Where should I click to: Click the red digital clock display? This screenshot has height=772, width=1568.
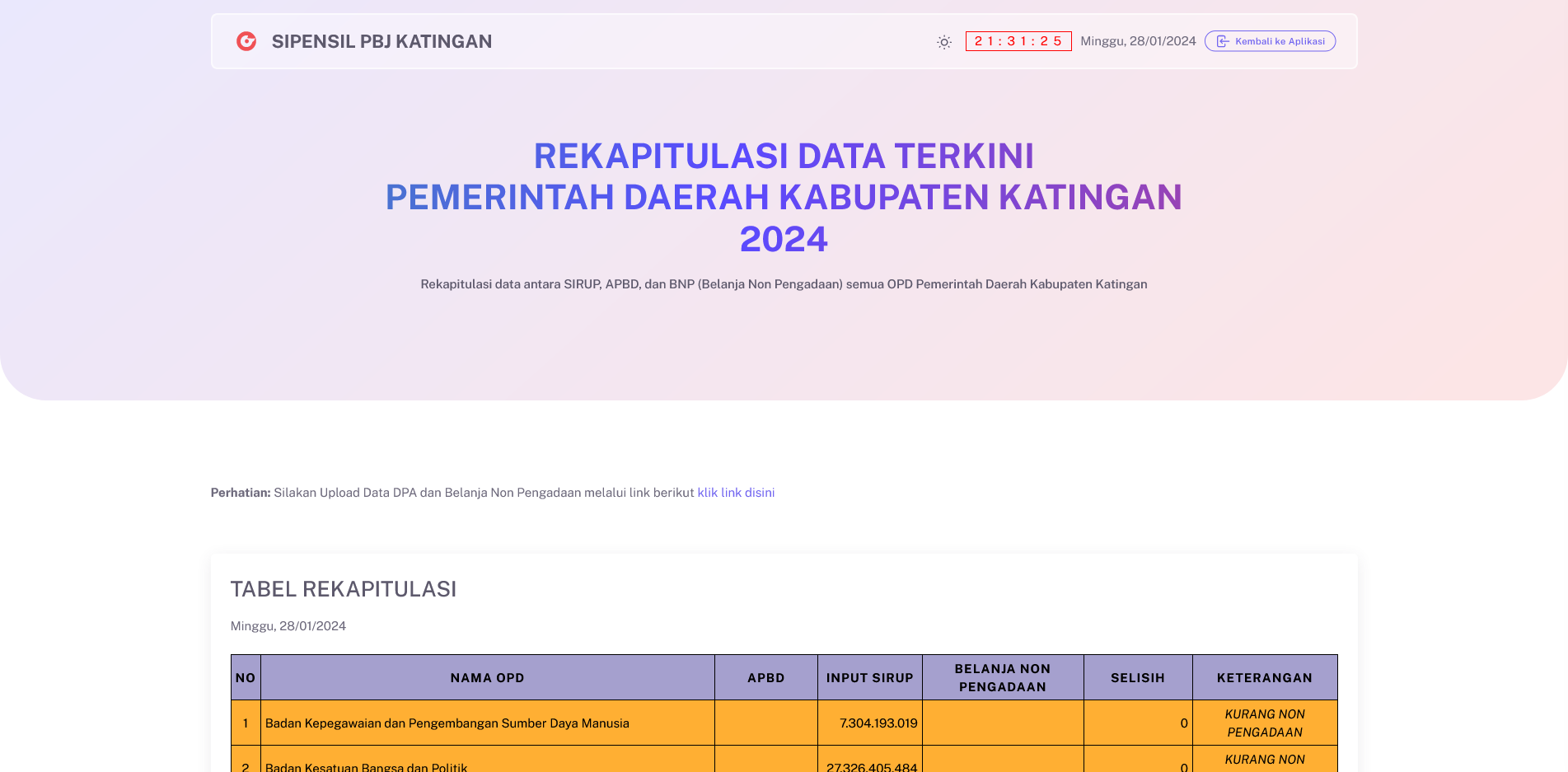pyautogui.click(x=1018, y=41)
